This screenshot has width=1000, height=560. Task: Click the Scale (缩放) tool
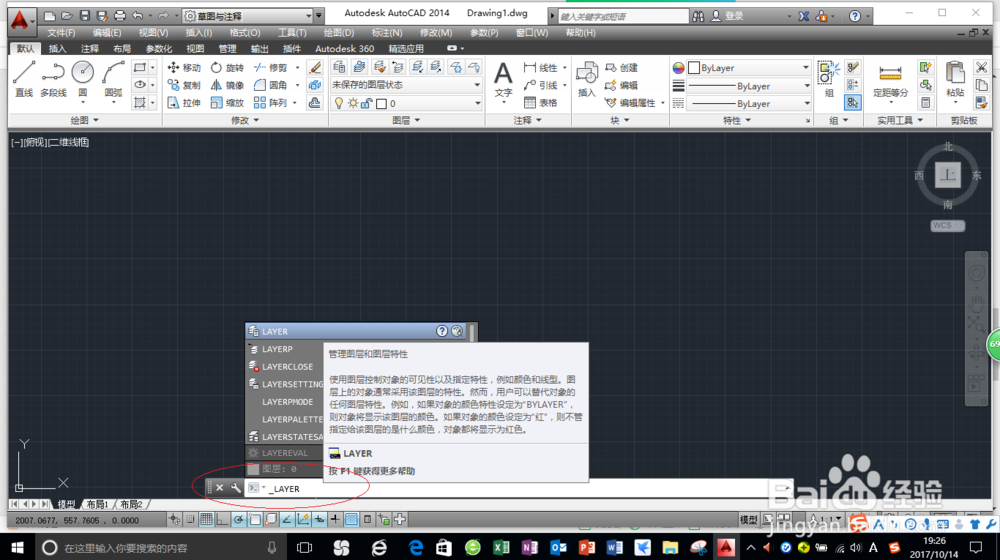pos(228,102)
